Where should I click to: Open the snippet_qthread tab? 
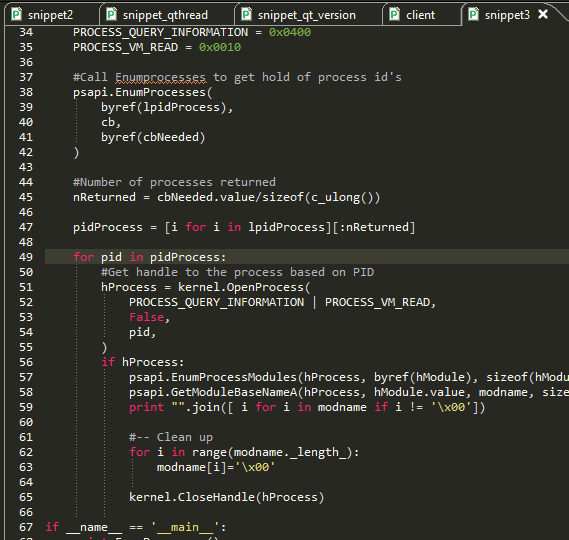click(x=165, y=15)
